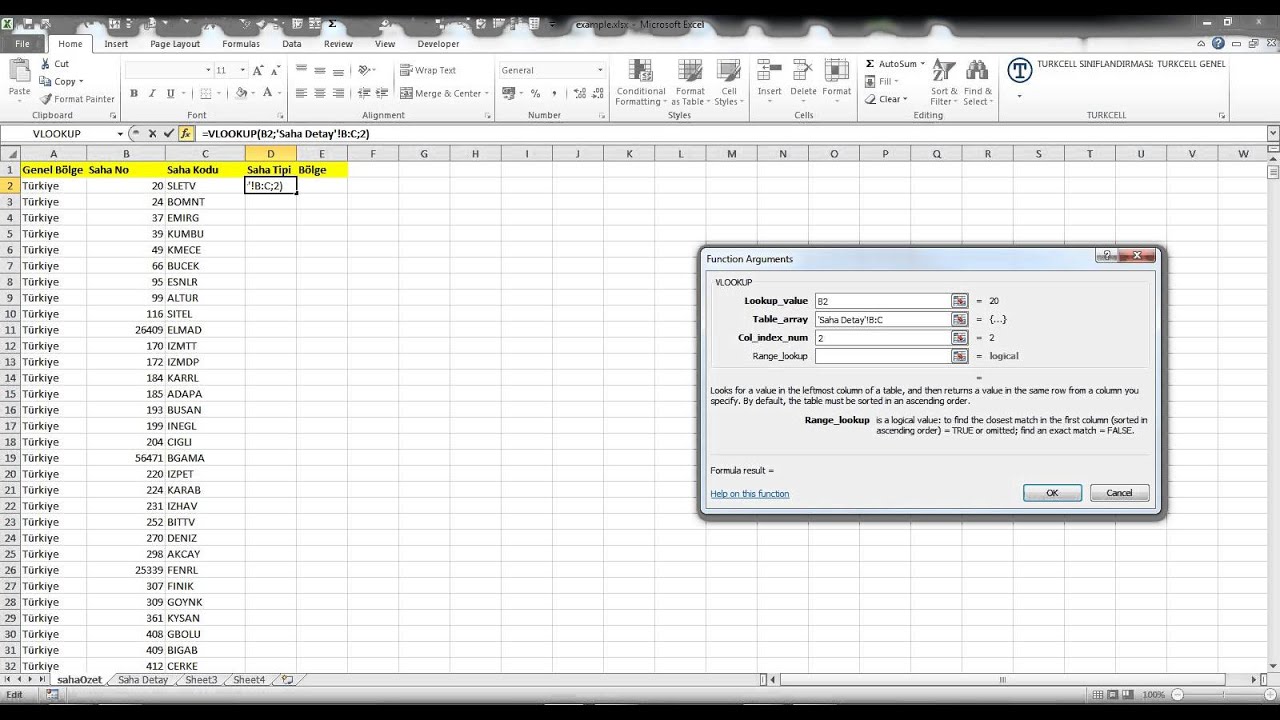This screenshot has height=720, width=1280.
Task: Switch to Page Layout view in status bar
Action: click(1111, 695)
